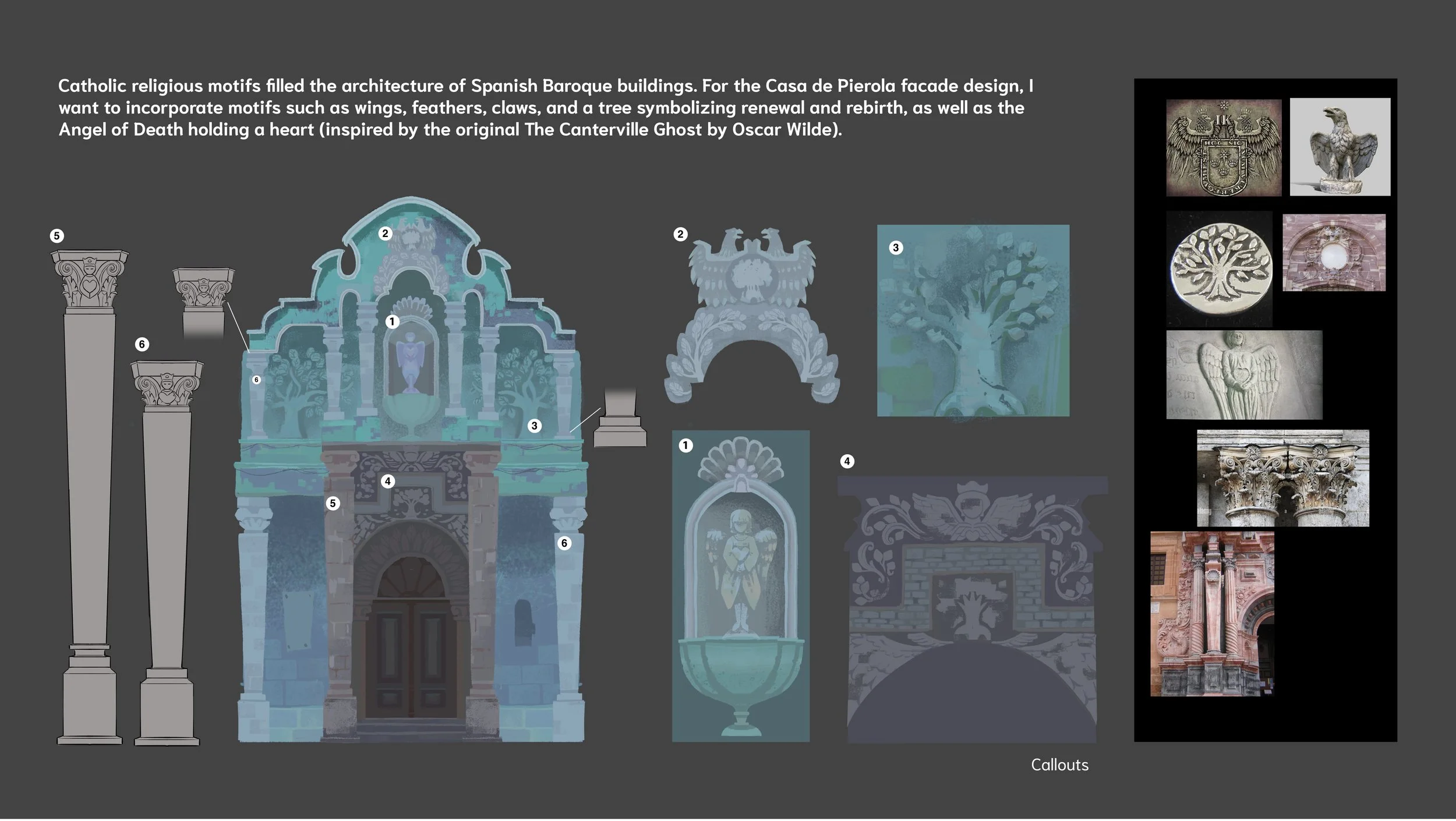Select the text 'The Canterville Ghost by Oscar Wilde'

click(x=681, y=129)
